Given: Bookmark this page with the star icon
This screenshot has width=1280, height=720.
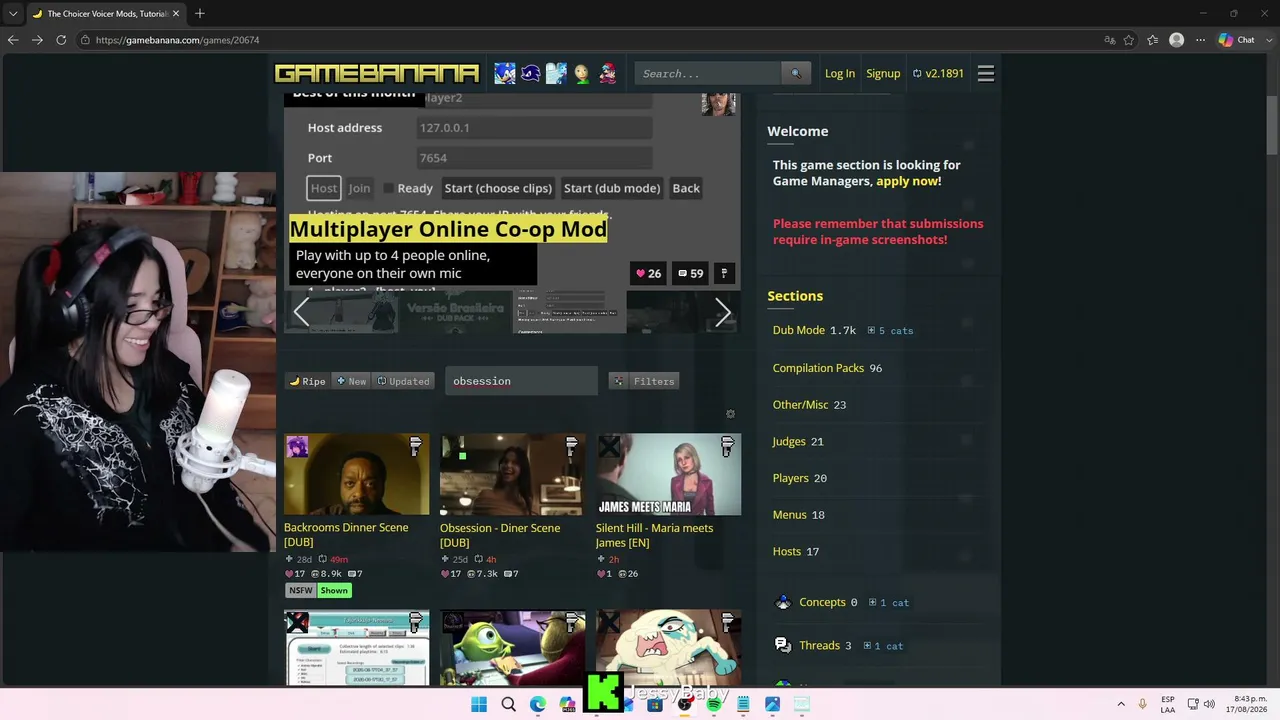Looking at the screenshot, I should pos(1129,40).
